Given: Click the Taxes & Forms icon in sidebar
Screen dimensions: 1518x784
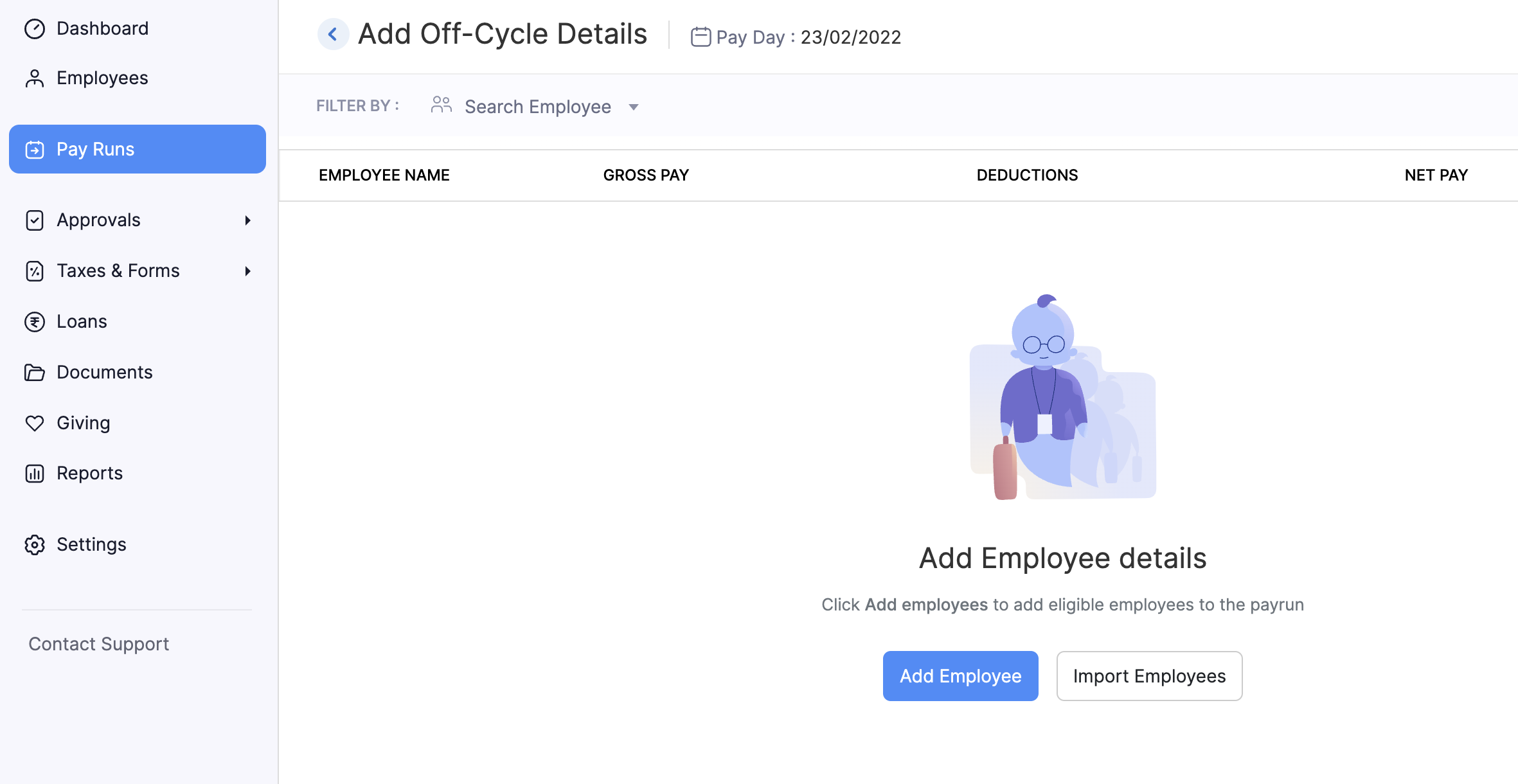Looking at the screenshot, I should pos(35,270).
